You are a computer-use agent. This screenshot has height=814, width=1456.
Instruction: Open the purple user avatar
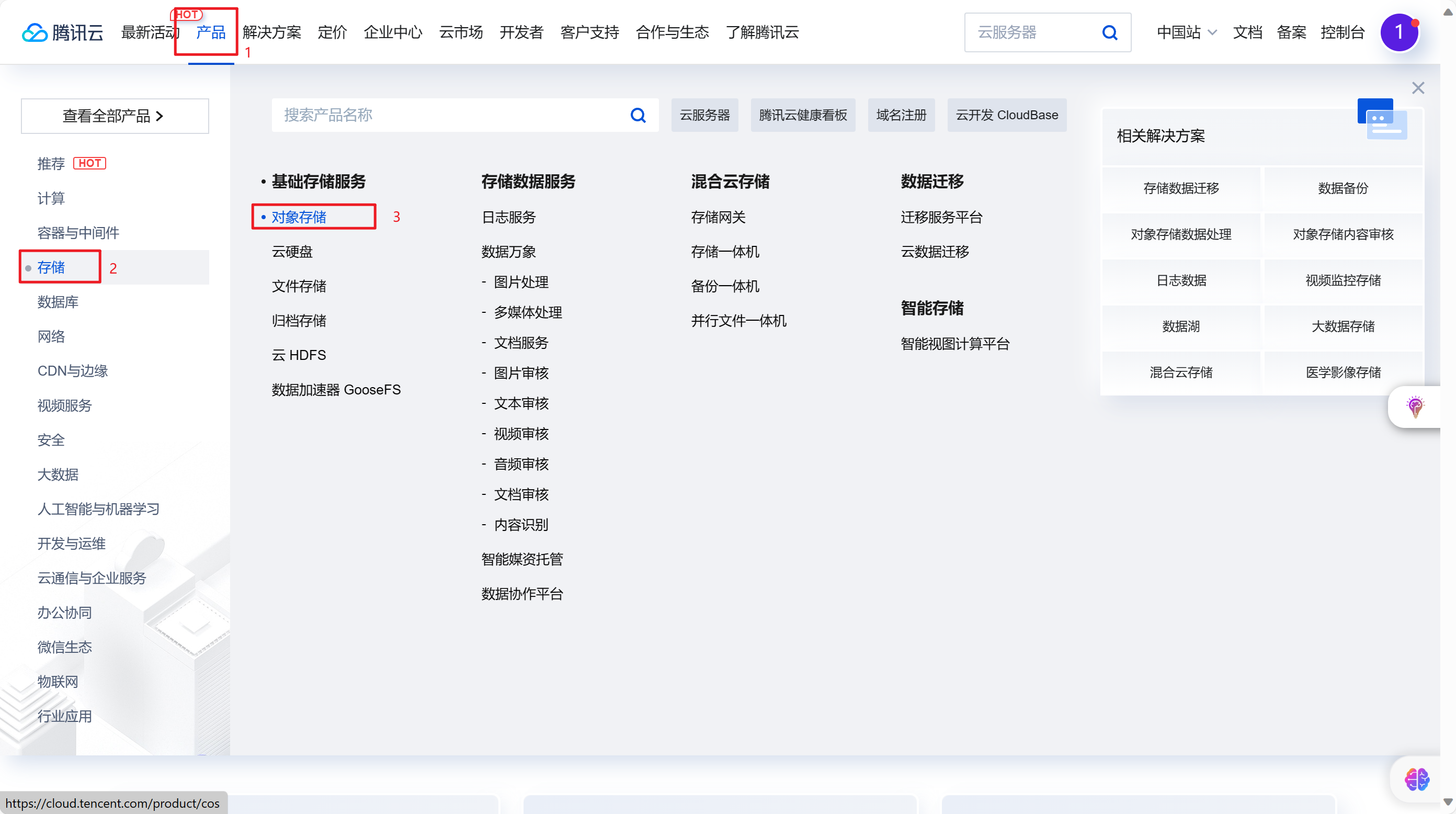(x=1399, y=32)
